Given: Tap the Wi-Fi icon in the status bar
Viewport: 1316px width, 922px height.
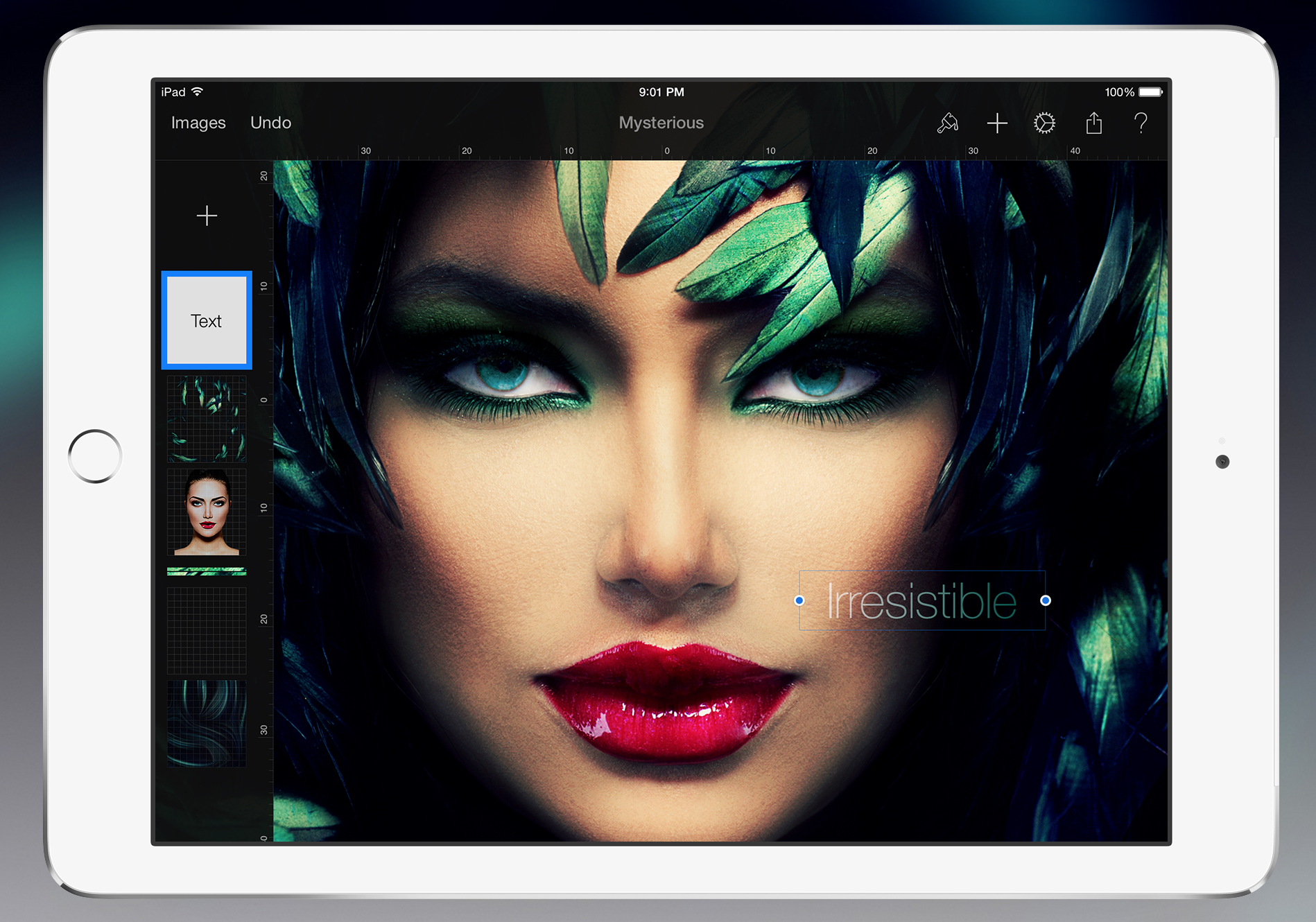Looking at the screenshot, I should coord(198,92).
